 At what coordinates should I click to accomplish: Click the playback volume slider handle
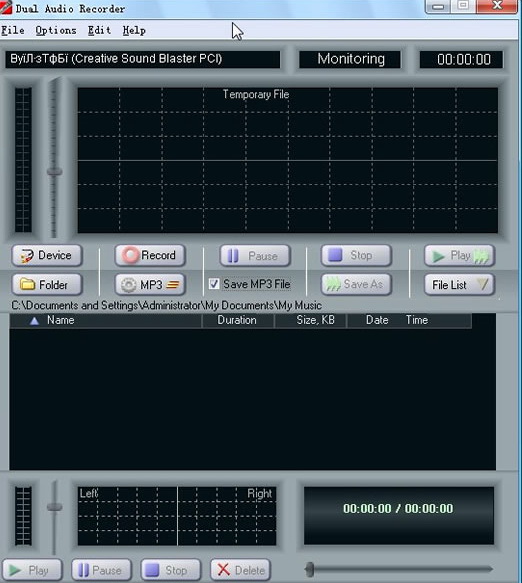[x=54, y=507]
